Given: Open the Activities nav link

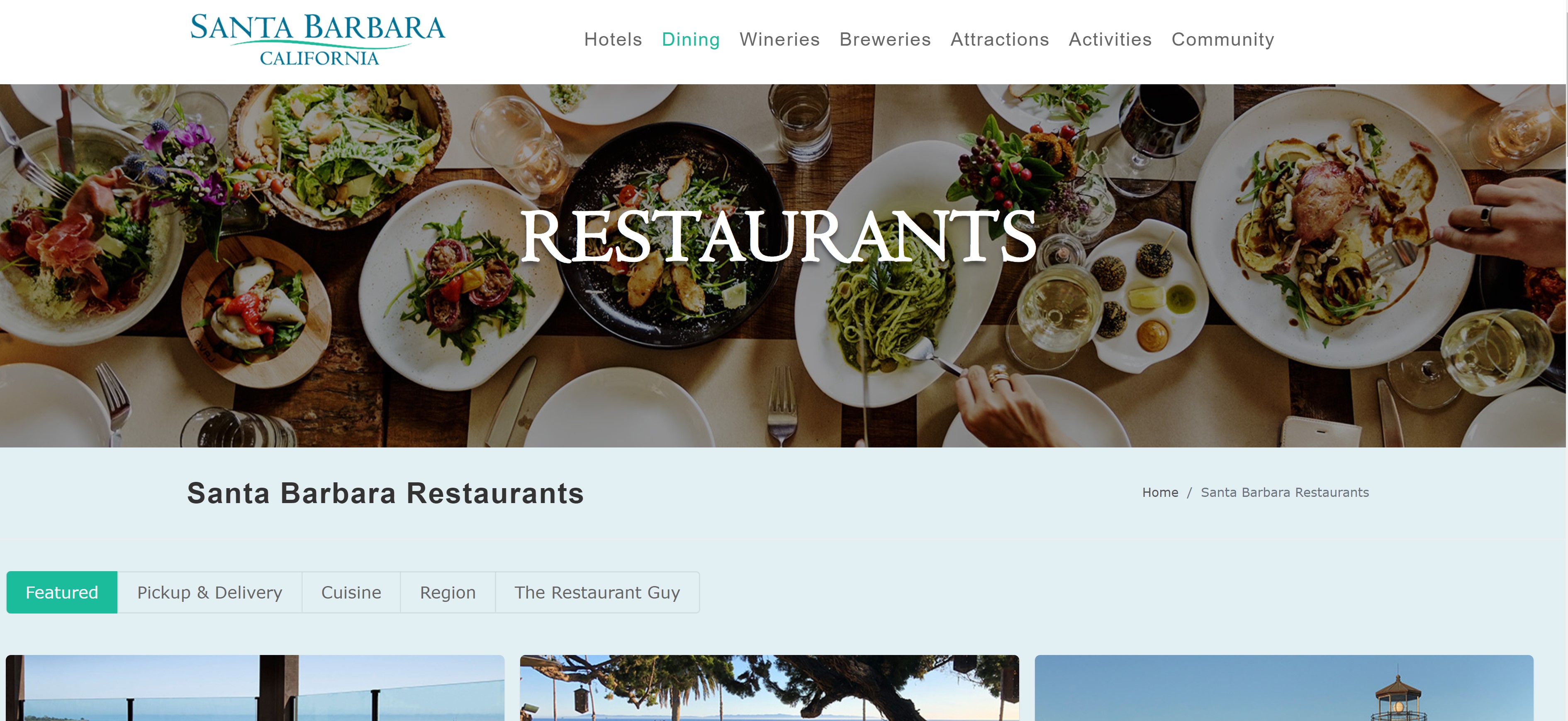Looking at the screenshot, I should [1110, 39].
